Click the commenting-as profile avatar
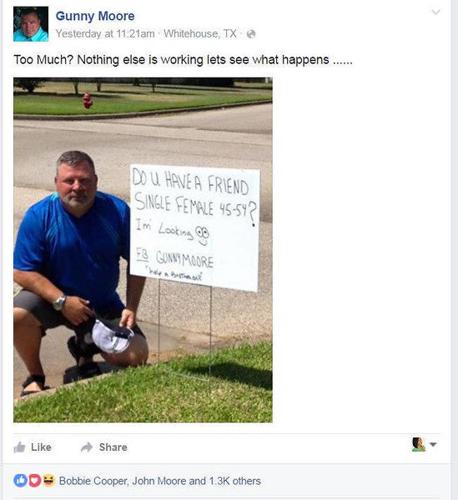This screenshot has height=500, width=458. [x=418, y=444]
